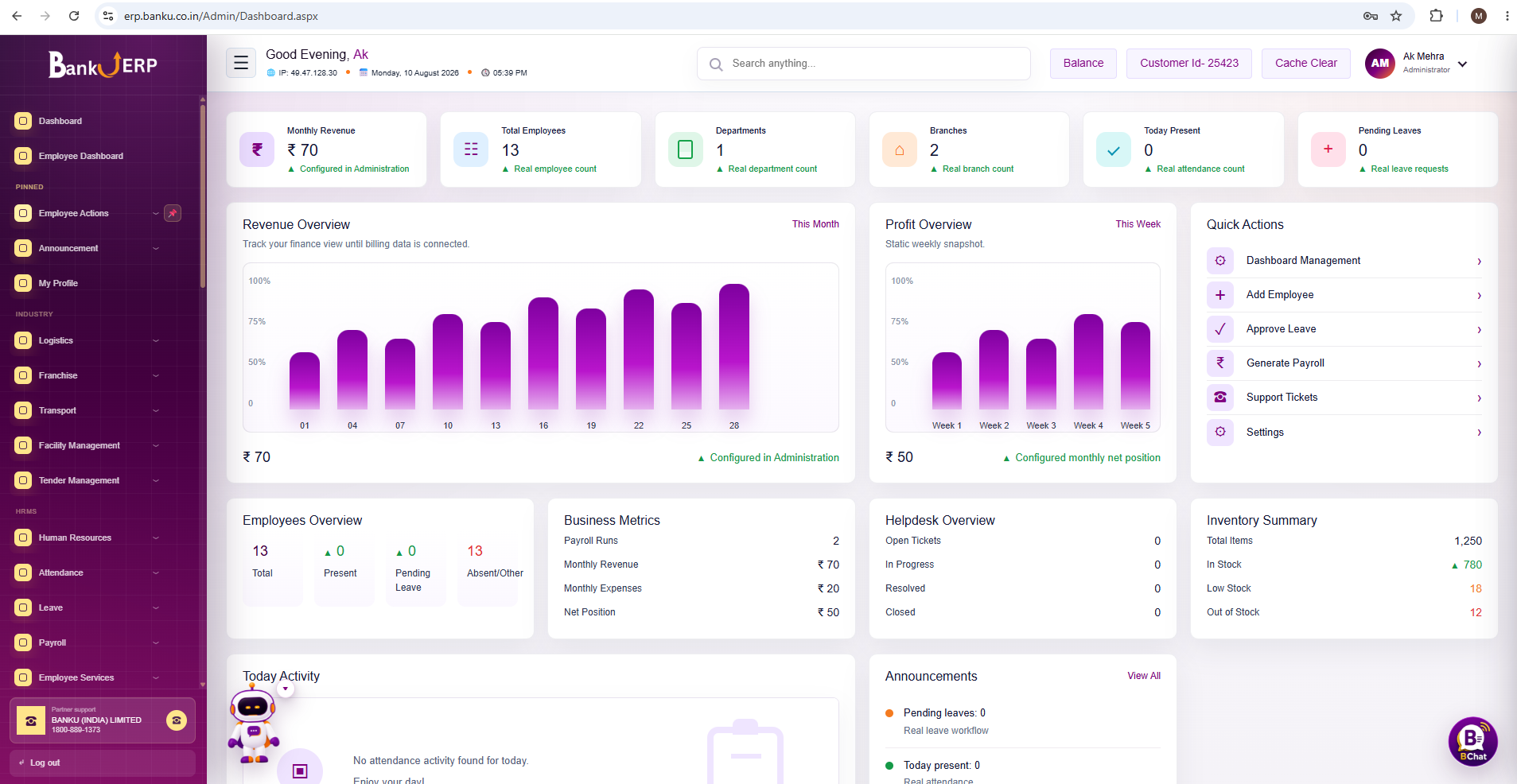Click the BankU ERP logo
The height and width of the screenshot is (784, 1517).
(x=103, y=64)
